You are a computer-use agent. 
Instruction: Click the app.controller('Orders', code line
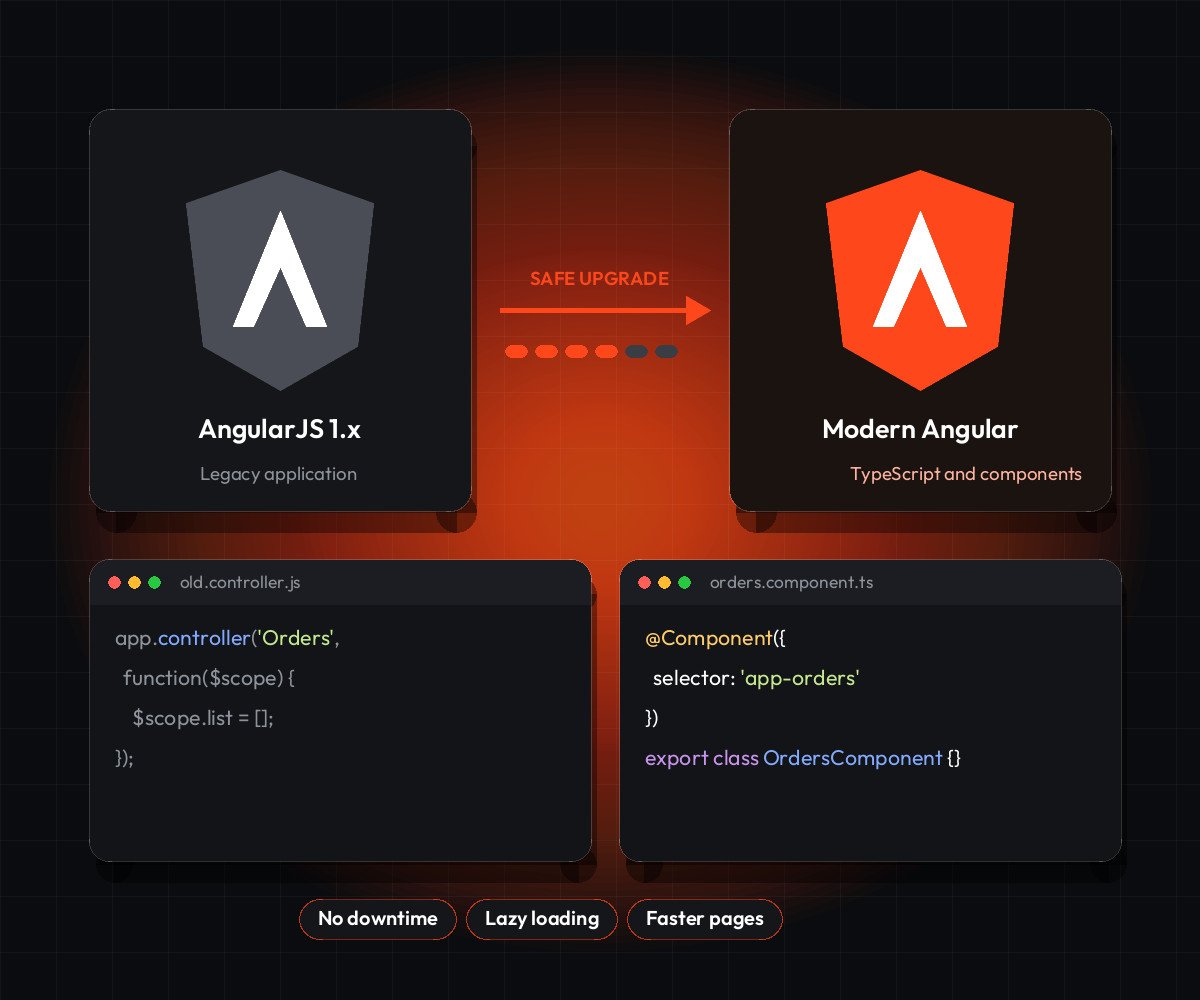point(227,638)
